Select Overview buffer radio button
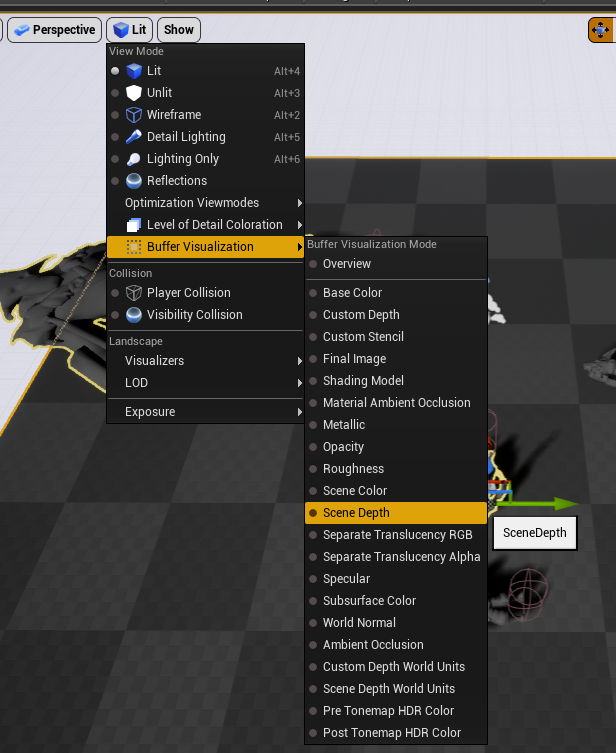The image size is (616, 753). (x=313, y=264)
